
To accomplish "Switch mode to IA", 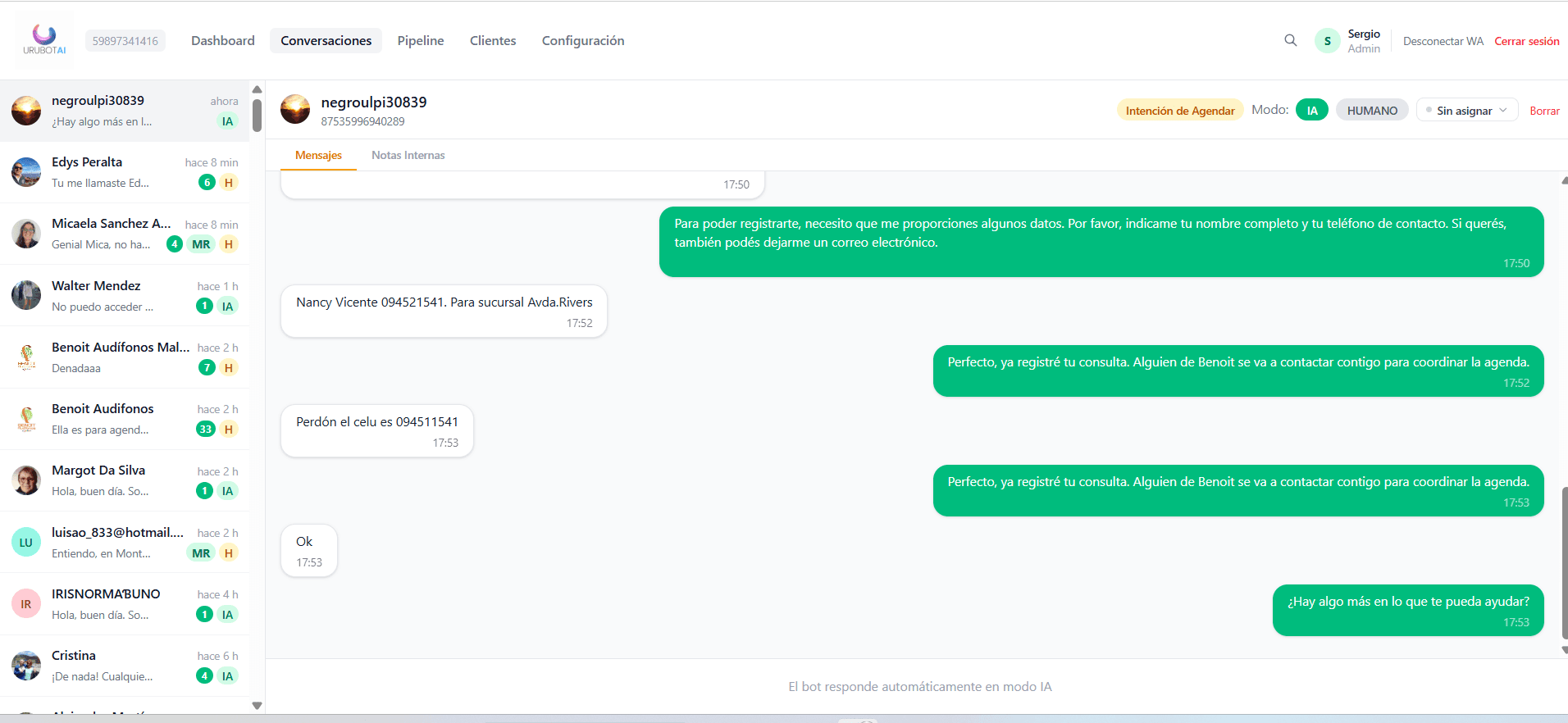I will [1312, 110].
